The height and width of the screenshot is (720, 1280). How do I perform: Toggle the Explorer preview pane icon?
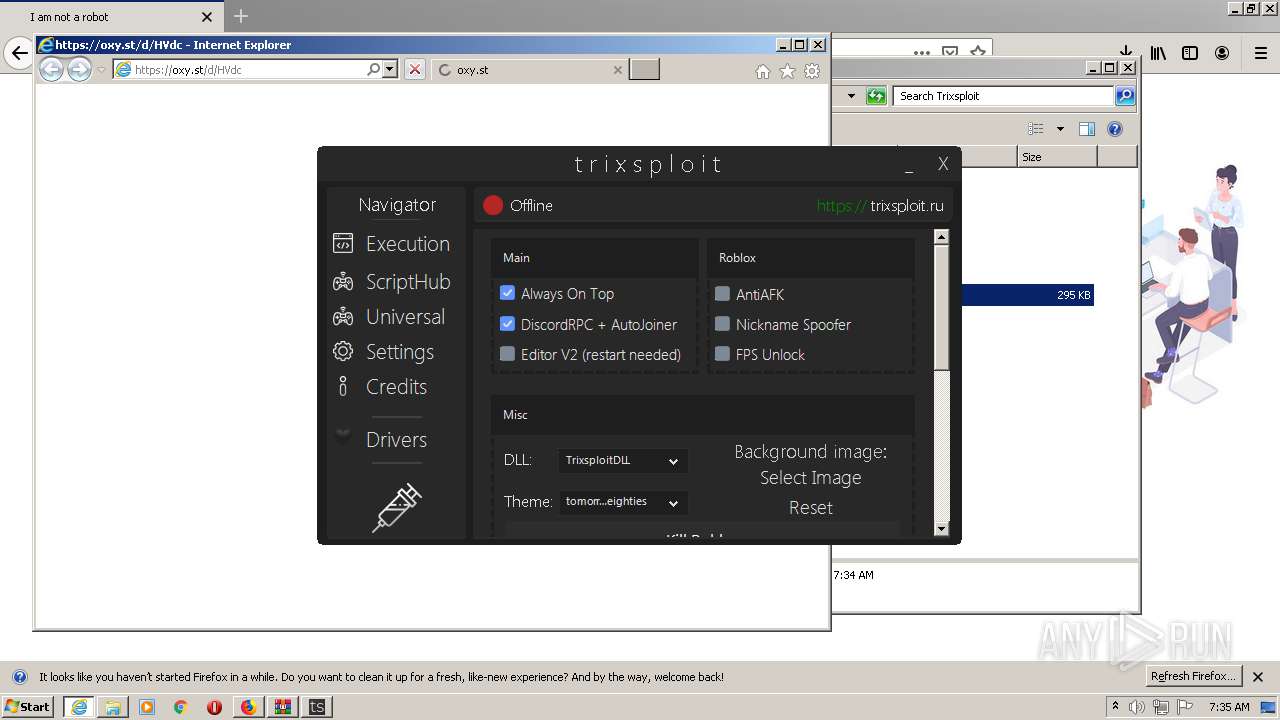pyautogui.click(x=1087, y=129)
